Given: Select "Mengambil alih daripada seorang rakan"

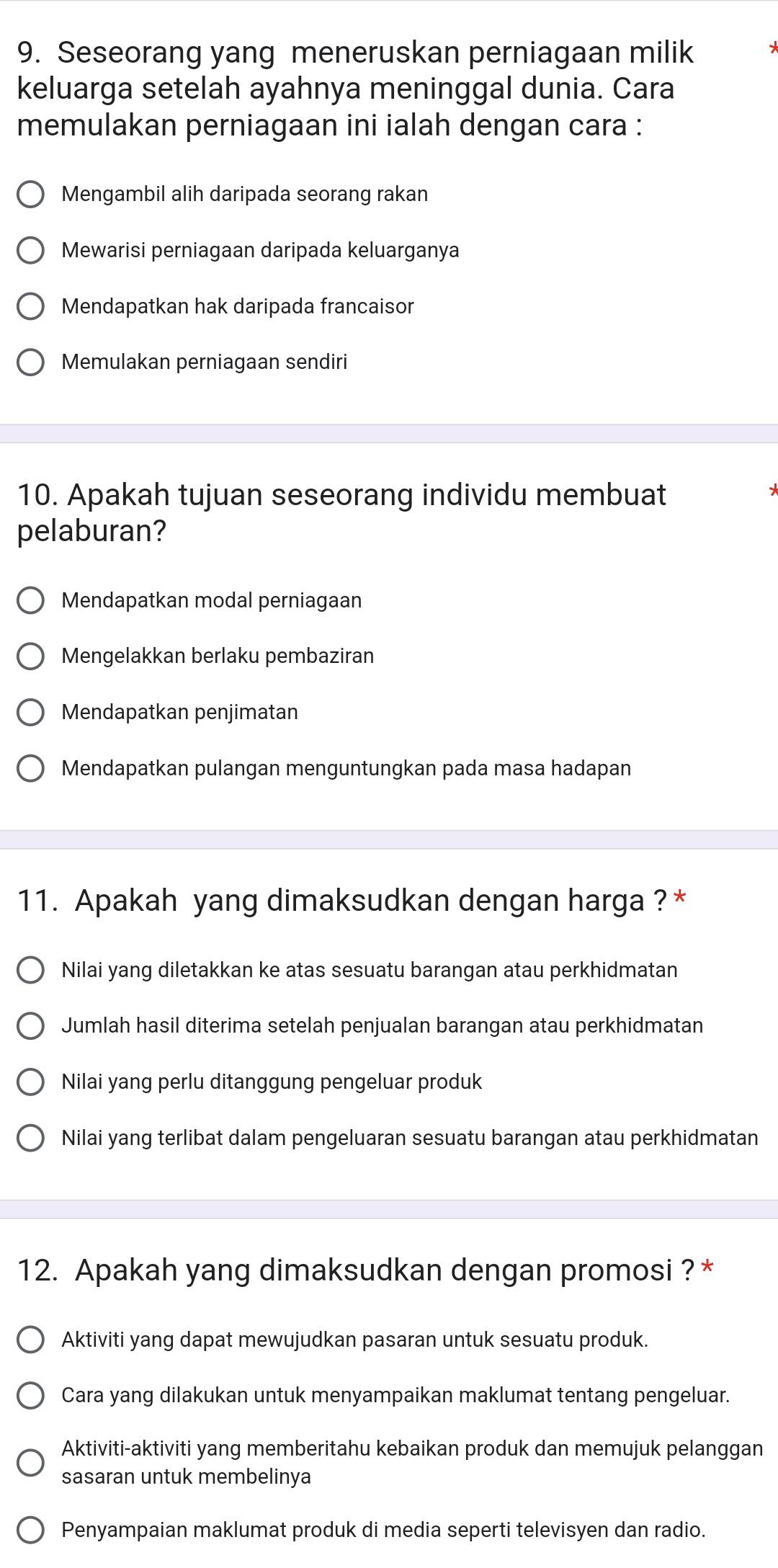Looking at the screenshot, I should click(30, 193).
